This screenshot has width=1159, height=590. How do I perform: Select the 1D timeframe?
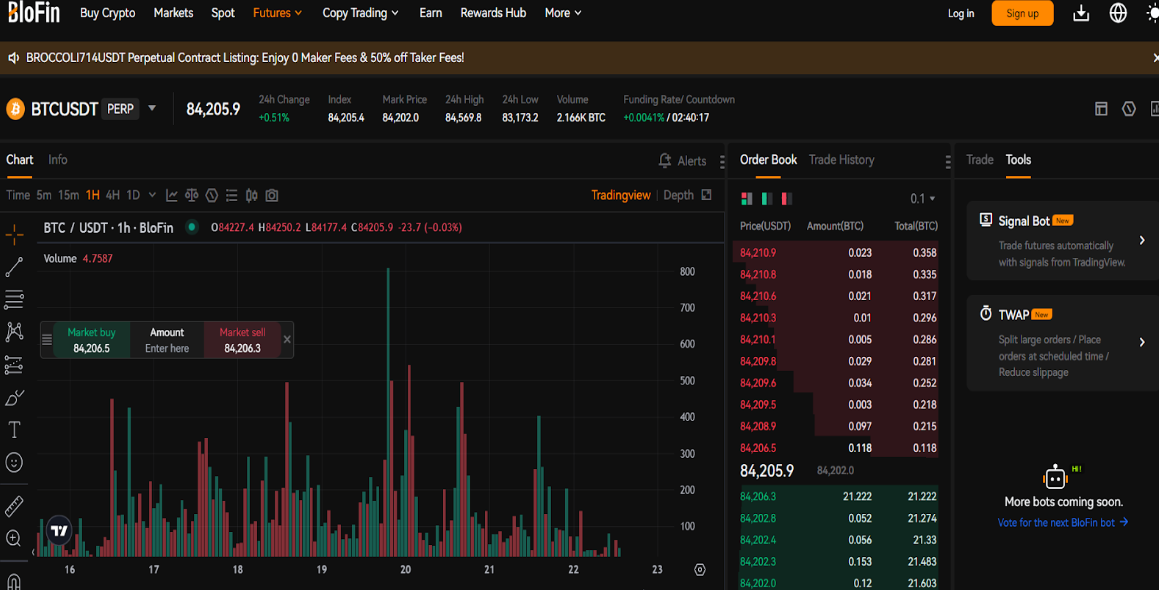point(133,195)
